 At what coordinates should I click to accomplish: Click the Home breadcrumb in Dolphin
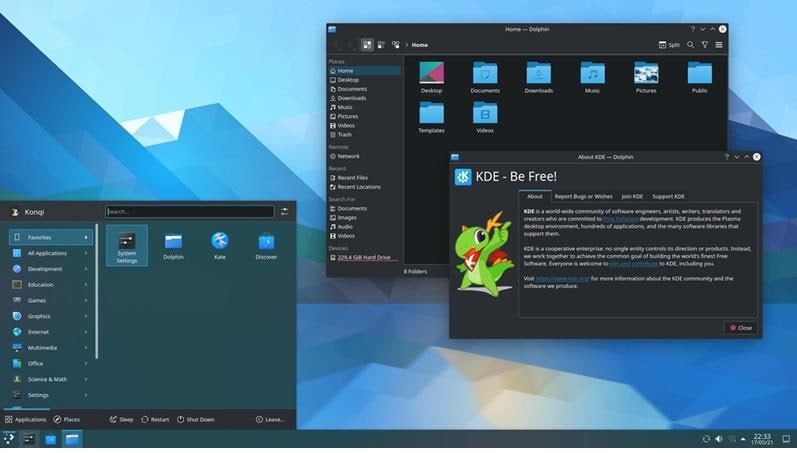(x=419, y=45)
